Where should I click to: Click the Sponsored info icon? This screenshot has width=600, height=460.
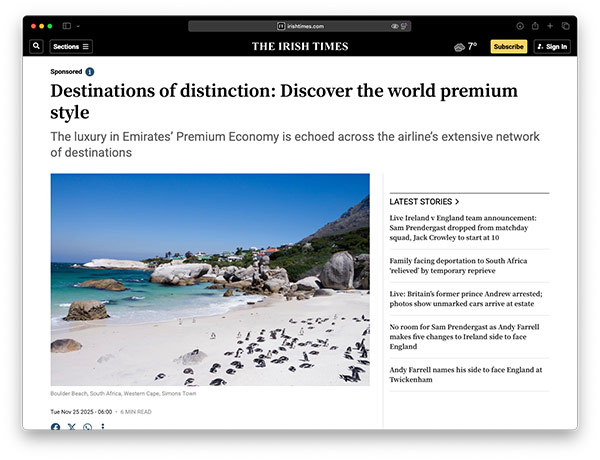[x=90, y=72]
